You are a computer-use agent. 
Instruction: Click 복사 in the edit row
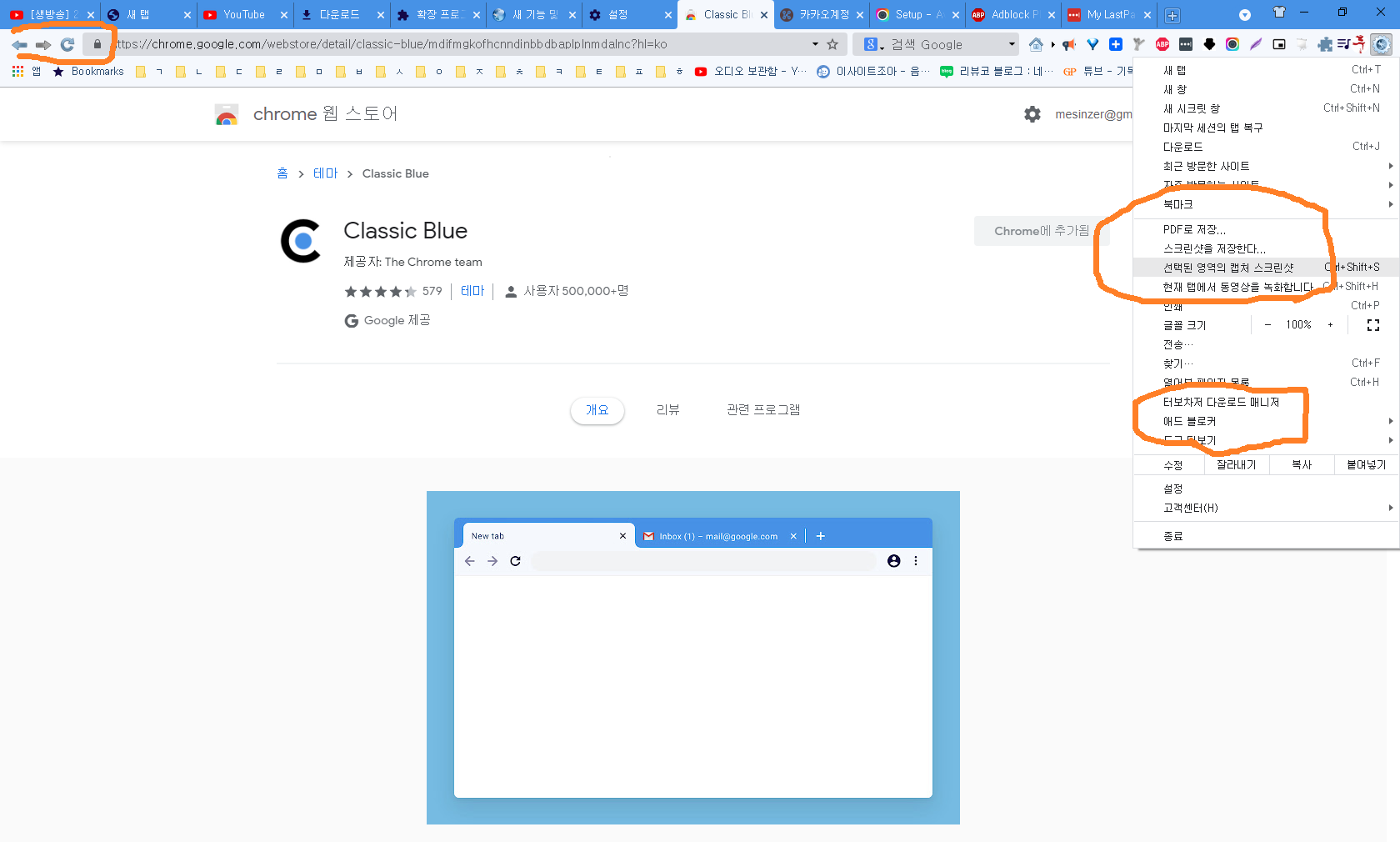pyautogui.click(x=1302, y=465)
